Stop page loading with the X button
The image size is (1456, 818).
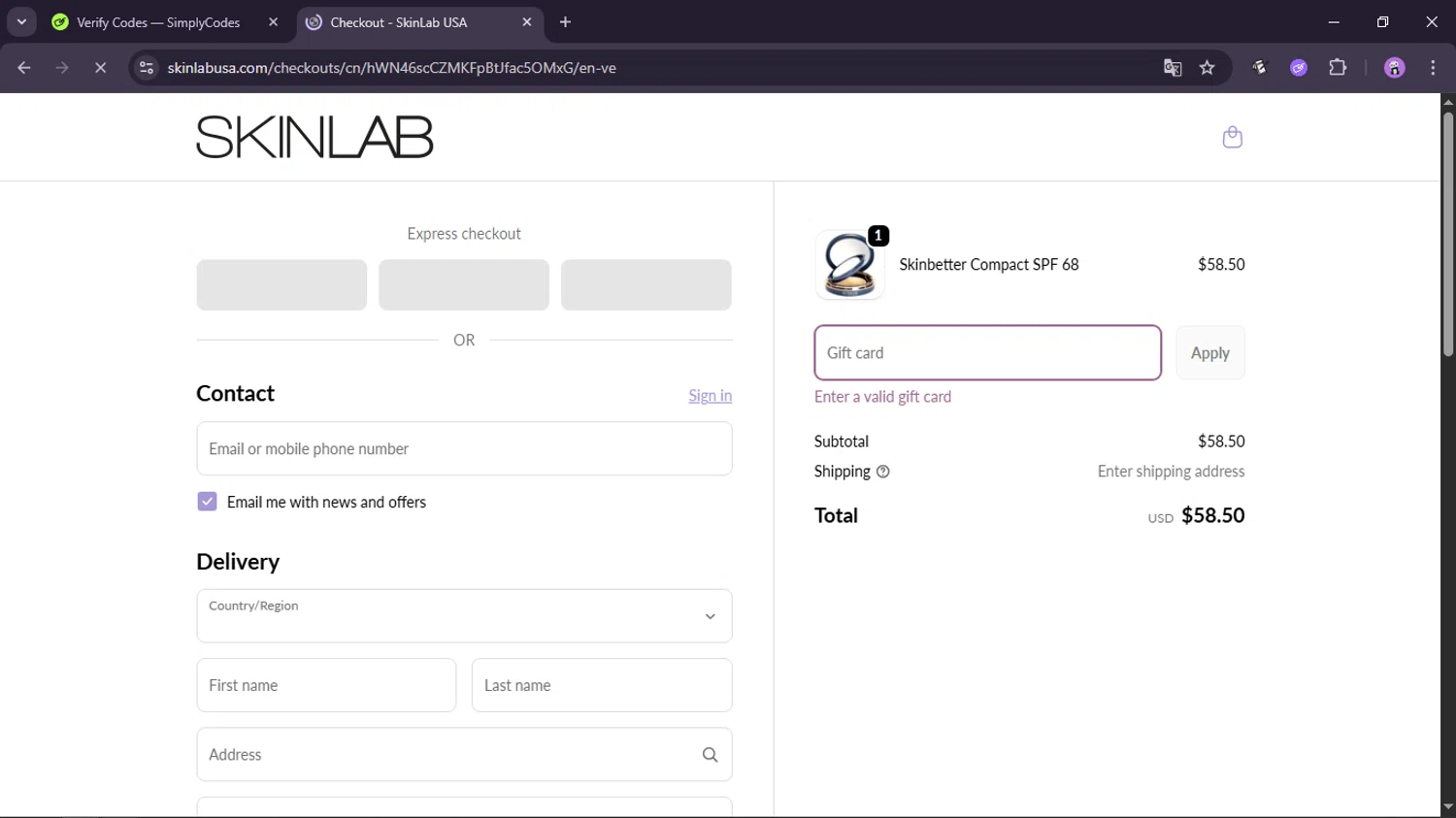pyautogui.click(x=100, y=68)
